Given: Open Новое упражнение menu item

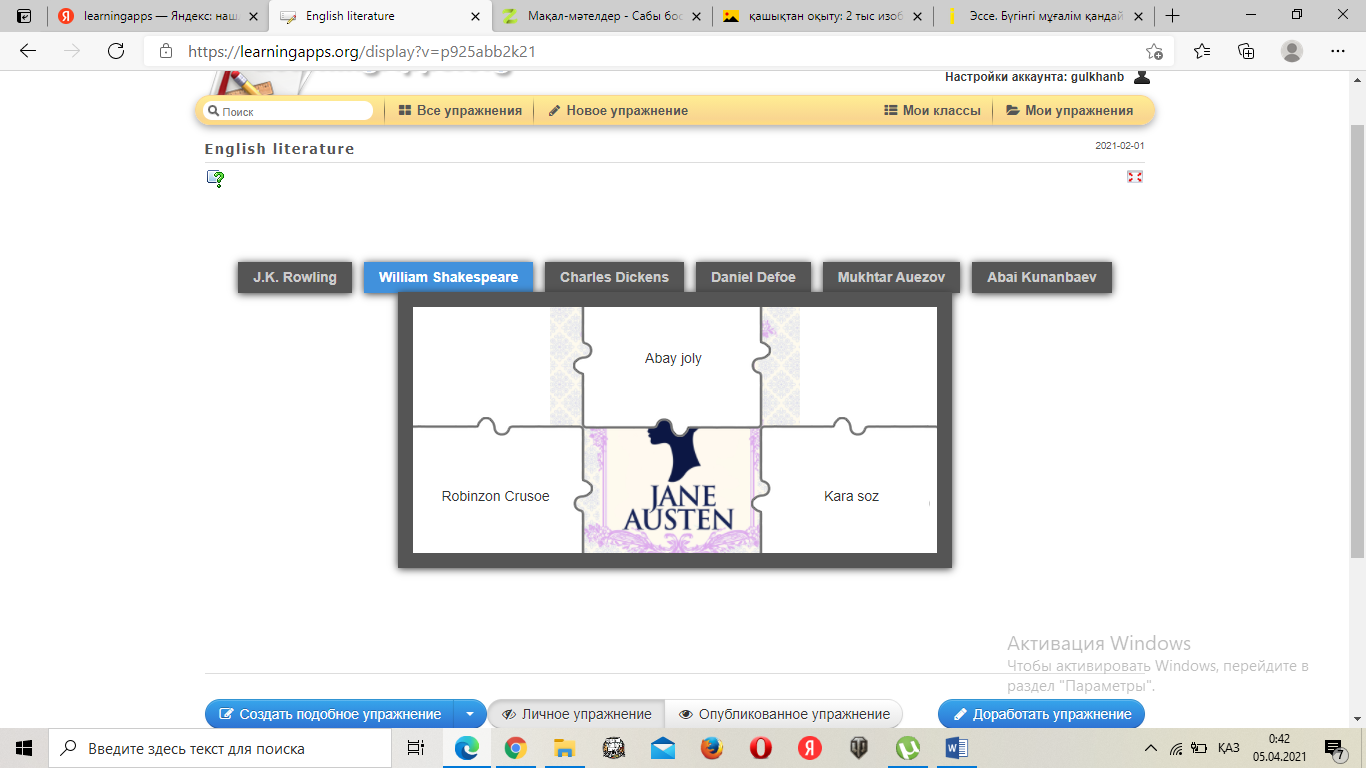Looking at the screenshot, I should (618, 111).
